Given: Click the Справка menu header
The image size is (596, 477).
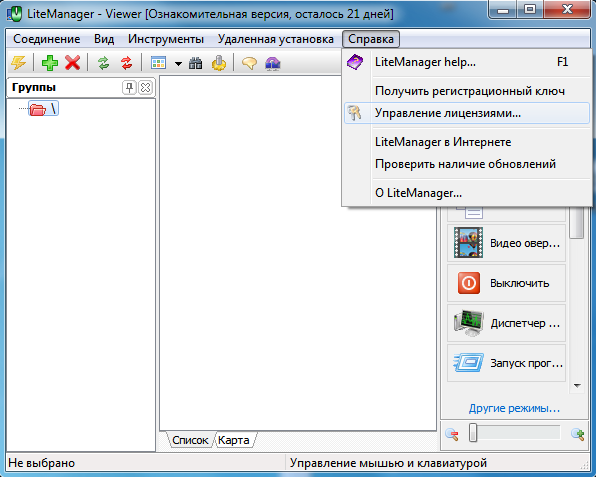Looking at the screenshot, I should tap(371, 39).
